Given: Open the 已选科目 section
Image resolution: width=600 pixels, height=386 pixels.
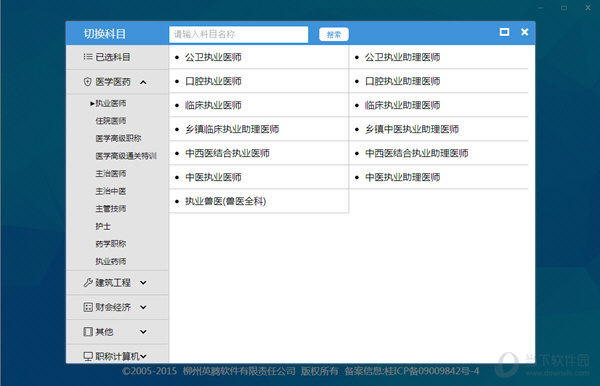Looking at the screenshot, I should [117, 57].
